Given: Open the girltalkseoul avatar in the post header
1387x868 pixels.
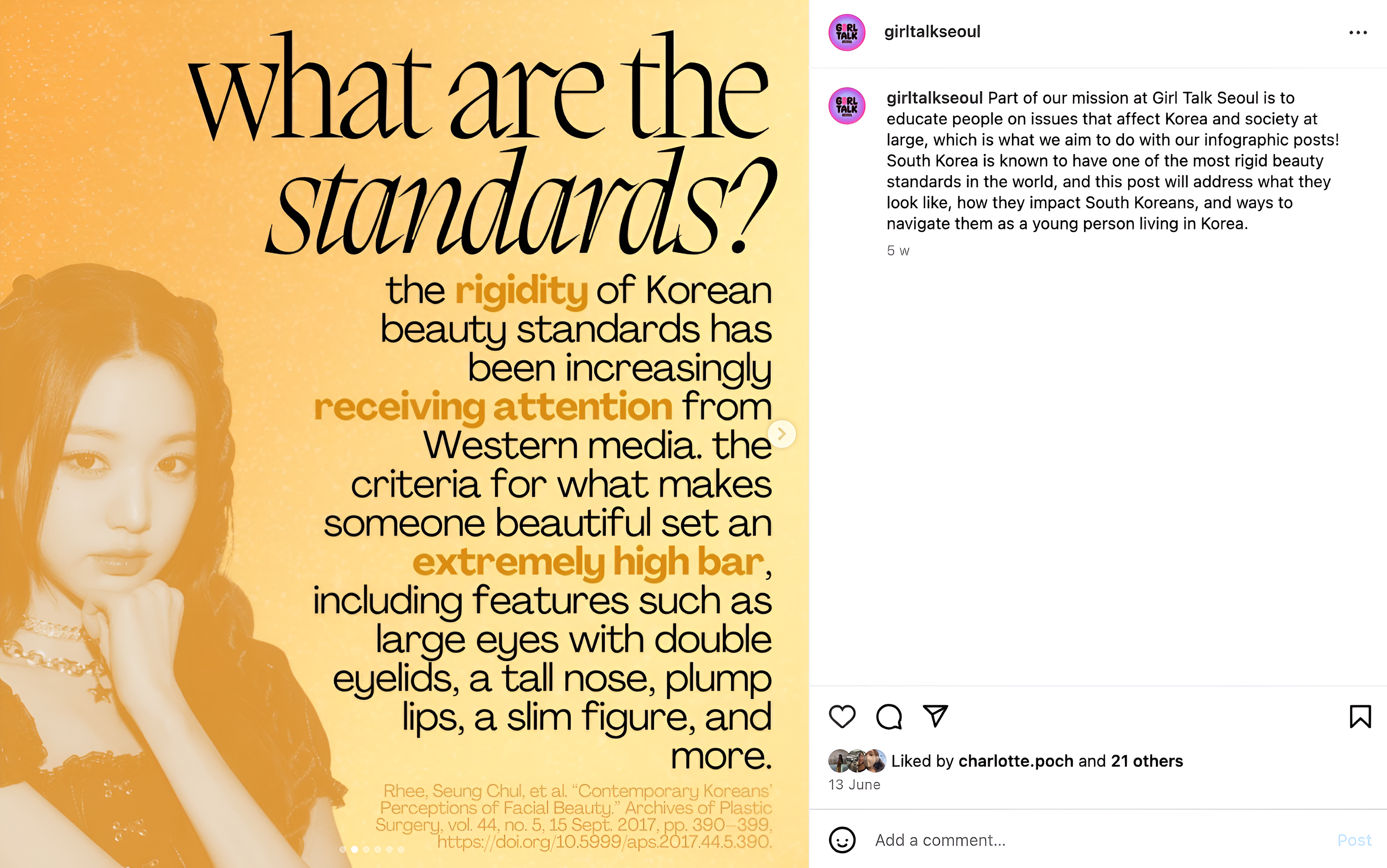Looking at the screenshot, I should [x=847, y=32].
